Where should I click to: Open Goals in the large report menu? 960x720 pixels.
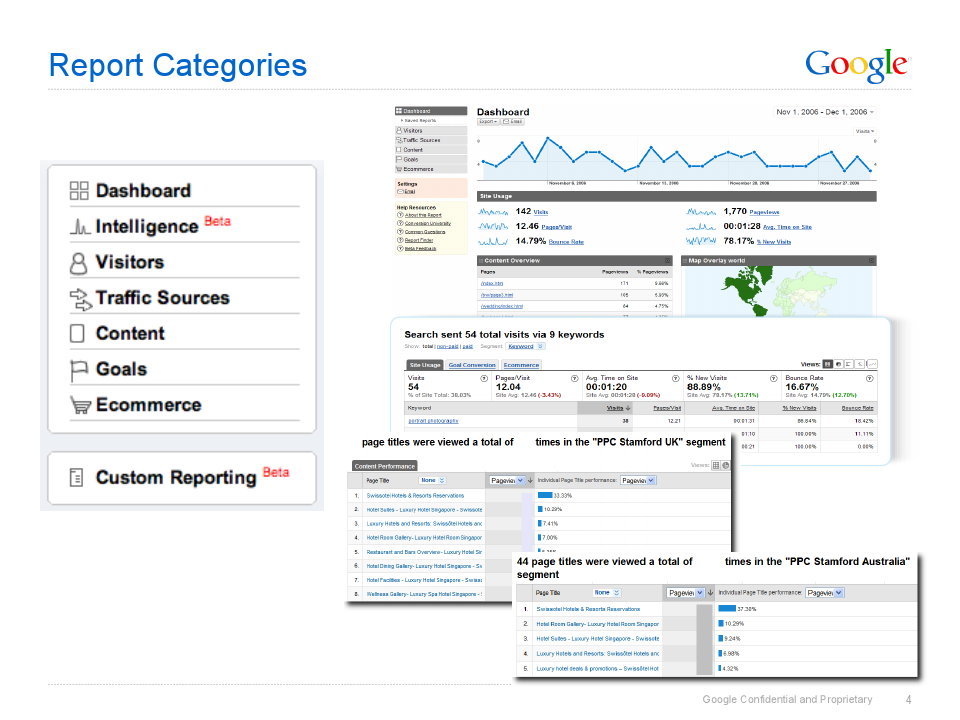coord(121,369)
